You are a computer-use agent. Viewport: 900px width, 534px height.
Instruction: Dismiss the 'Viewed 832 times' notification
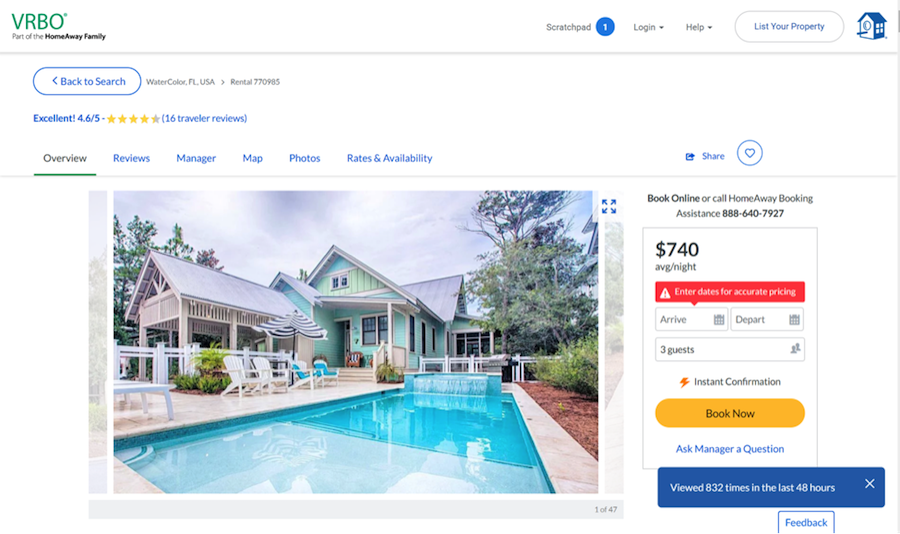pos(870,484)
